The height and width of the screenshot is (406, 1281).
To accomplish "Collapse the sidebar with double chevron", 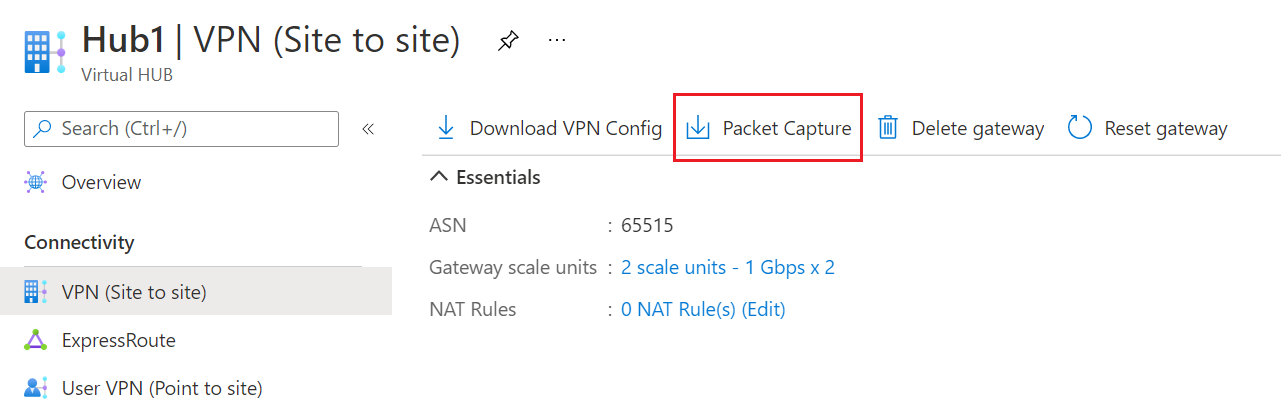I will pyautogui.click(x=368, y=129).
